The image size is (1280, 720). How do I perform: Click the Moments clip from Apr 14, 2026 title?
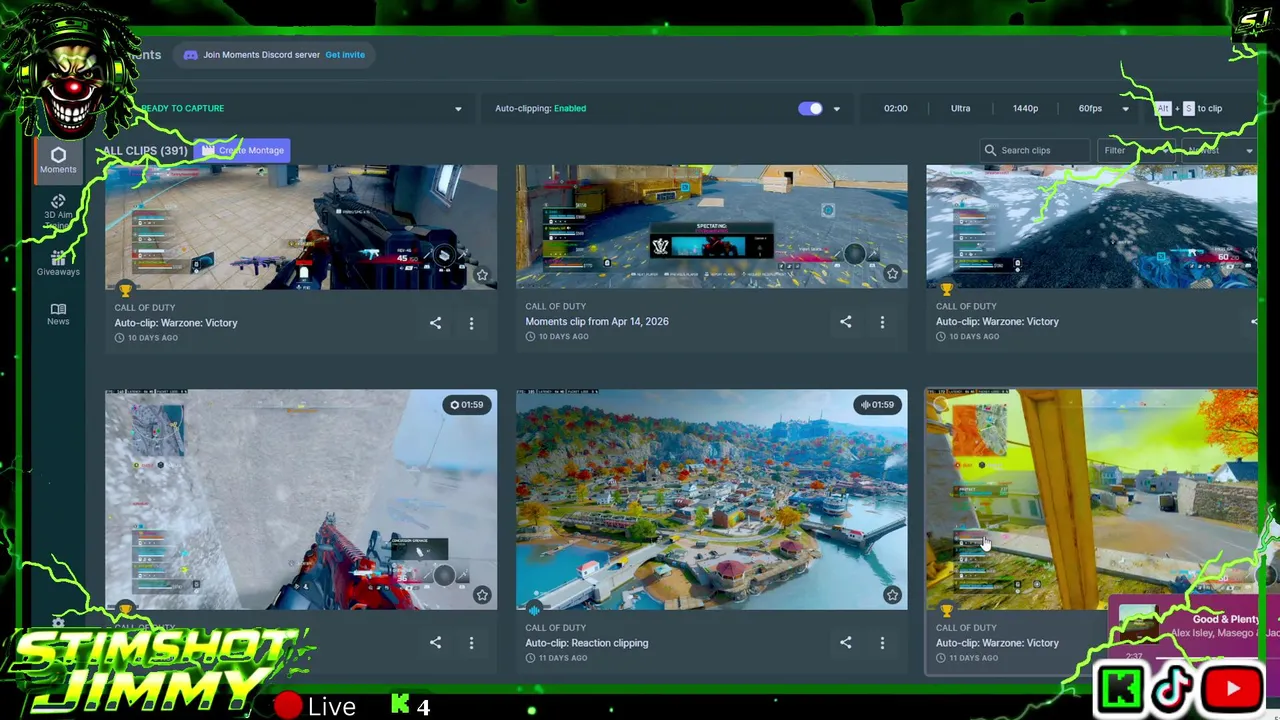597,321
